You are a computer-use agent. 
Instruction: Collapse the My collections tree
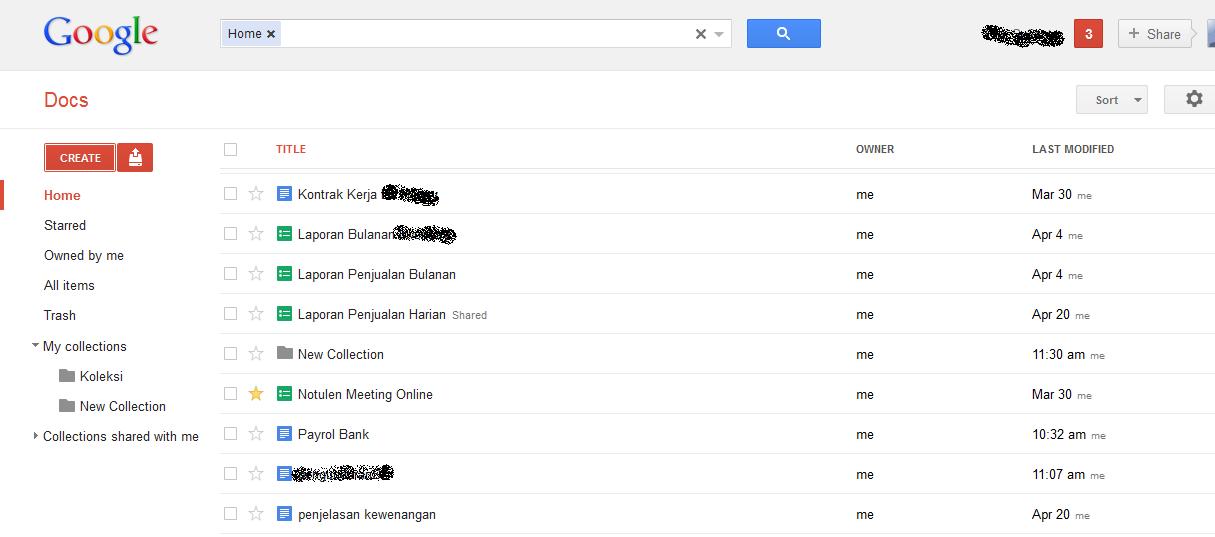click(36, 346)
